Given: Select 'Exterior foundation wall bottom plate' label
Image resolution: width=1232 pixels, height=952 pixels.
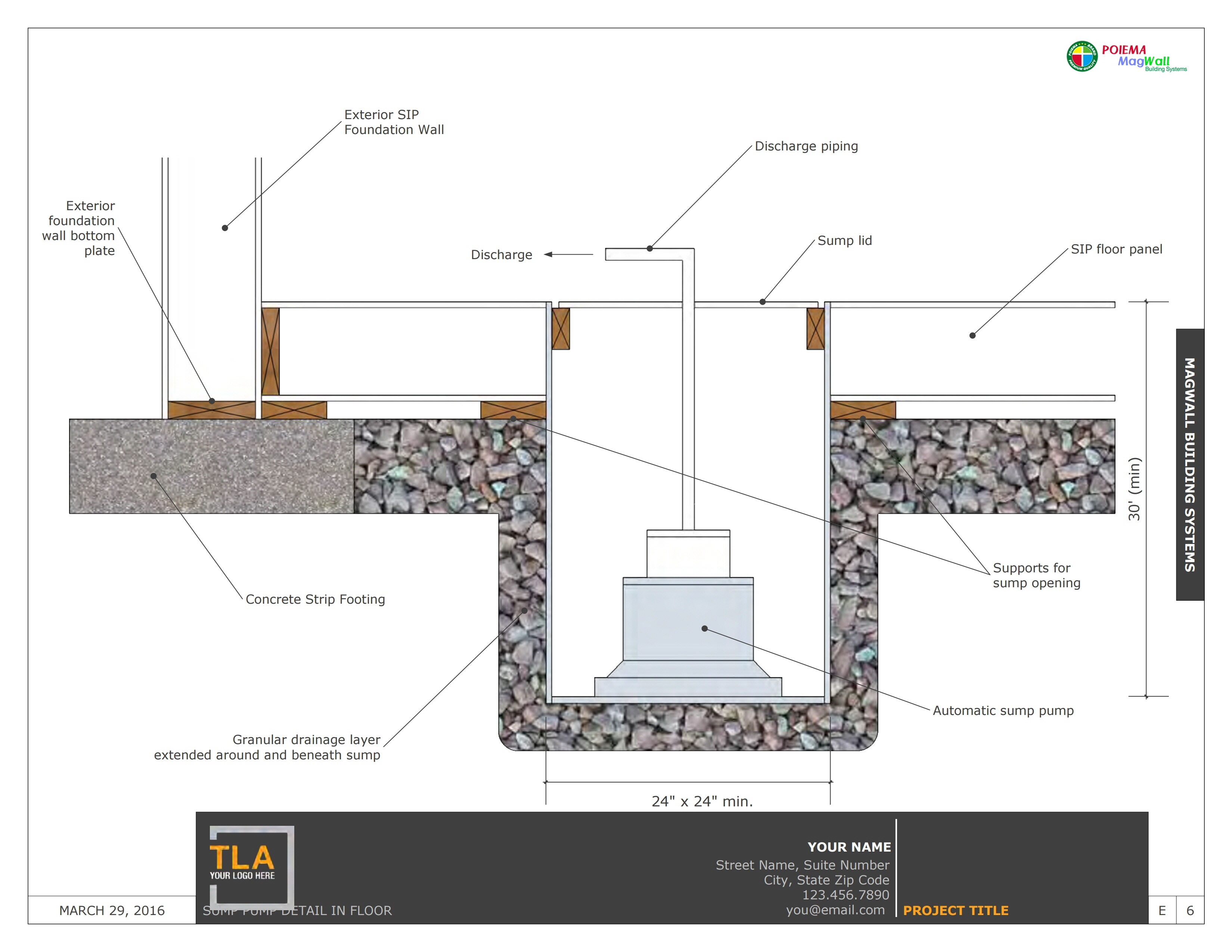Looking at the screenshot, I should coord(78,228).
